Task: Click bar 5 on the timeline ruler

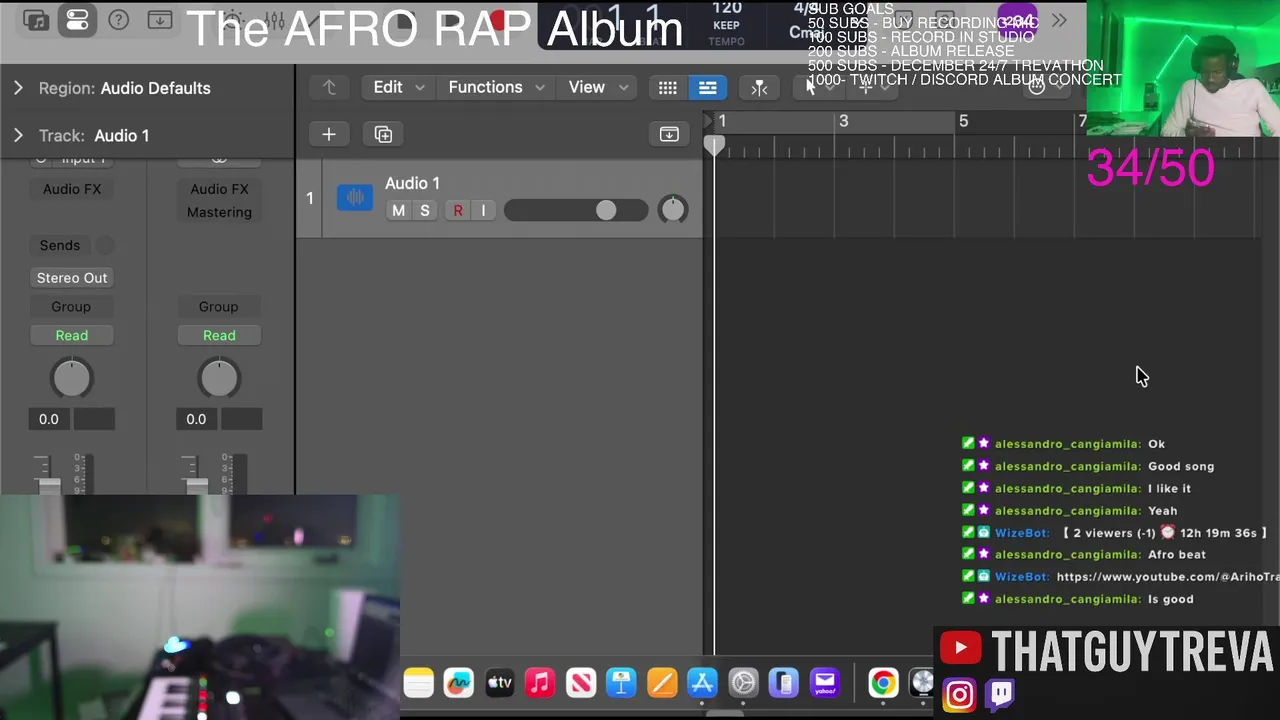Action: (963, 121)
